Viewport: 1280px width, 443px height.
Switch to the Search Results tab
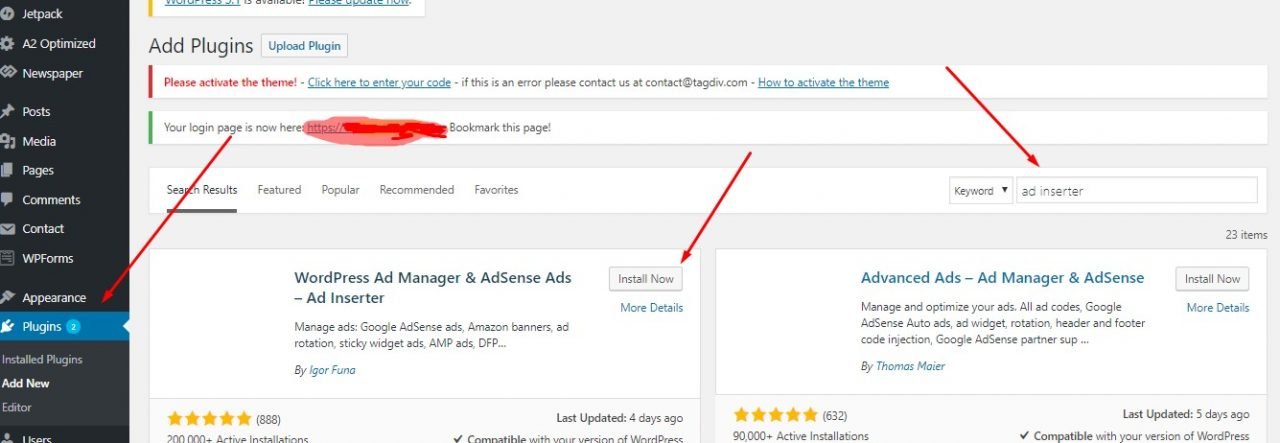pyautogui.click(x=202, y=190)
